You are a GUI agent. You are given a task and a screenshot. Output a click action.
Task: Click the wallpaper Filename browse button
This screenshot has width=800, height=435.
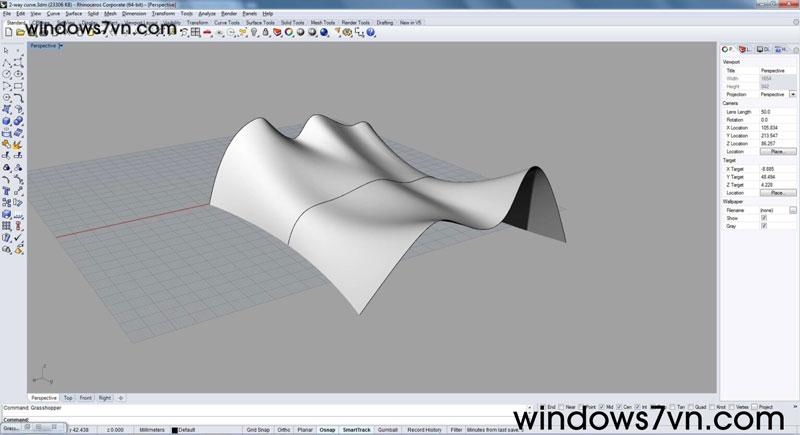click(793, 210)
